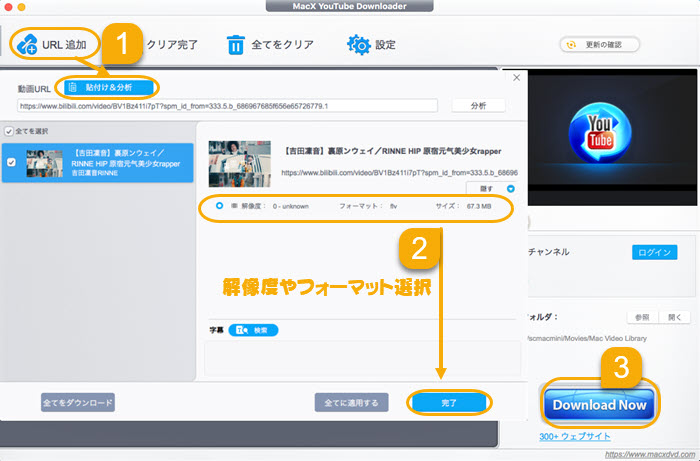Click the large video preview thumbnail

[240, 163]
